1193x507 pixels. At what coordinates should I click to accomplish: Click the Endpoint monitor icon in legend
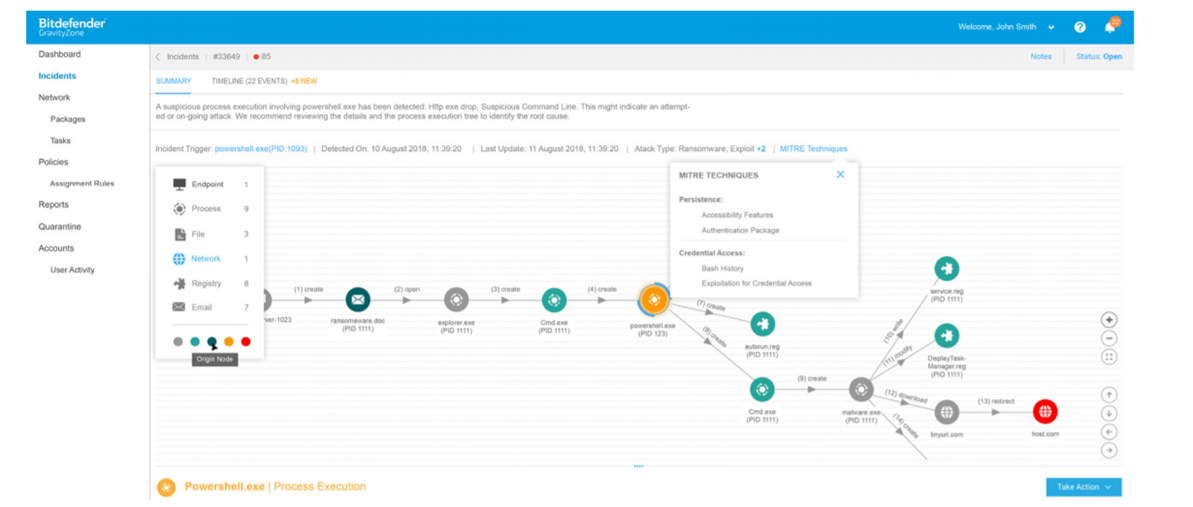click(179, 184)
